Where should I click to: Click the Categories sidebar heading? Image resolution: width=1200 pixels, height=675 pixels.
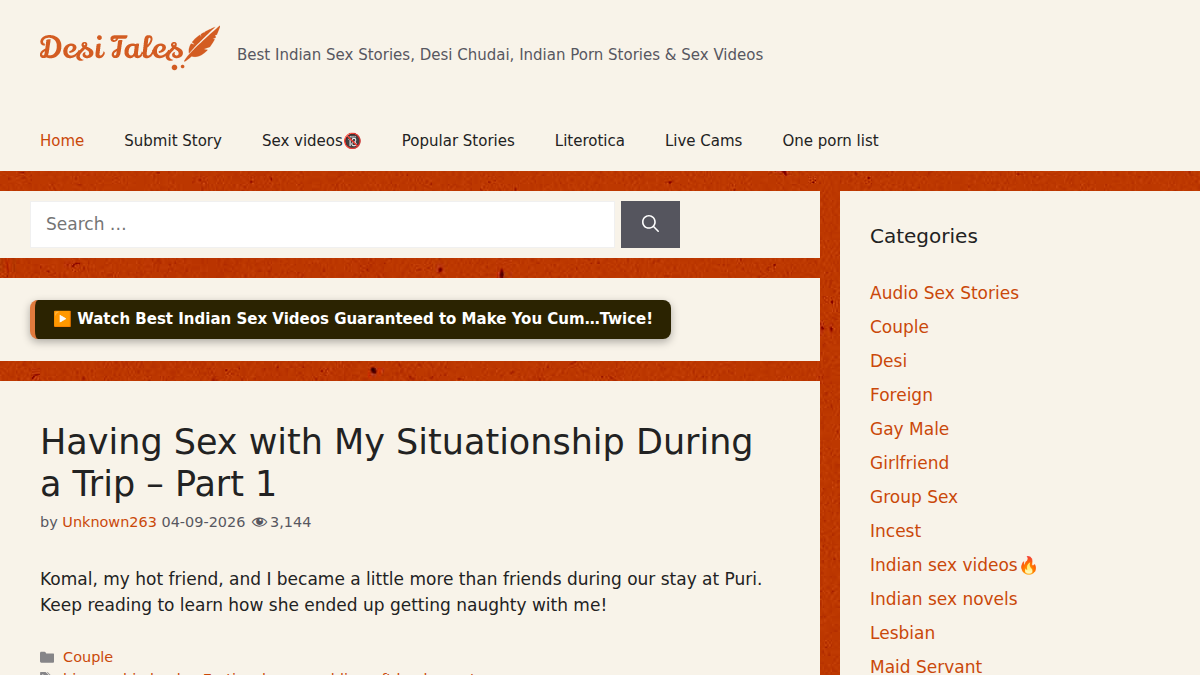(924, 236)
